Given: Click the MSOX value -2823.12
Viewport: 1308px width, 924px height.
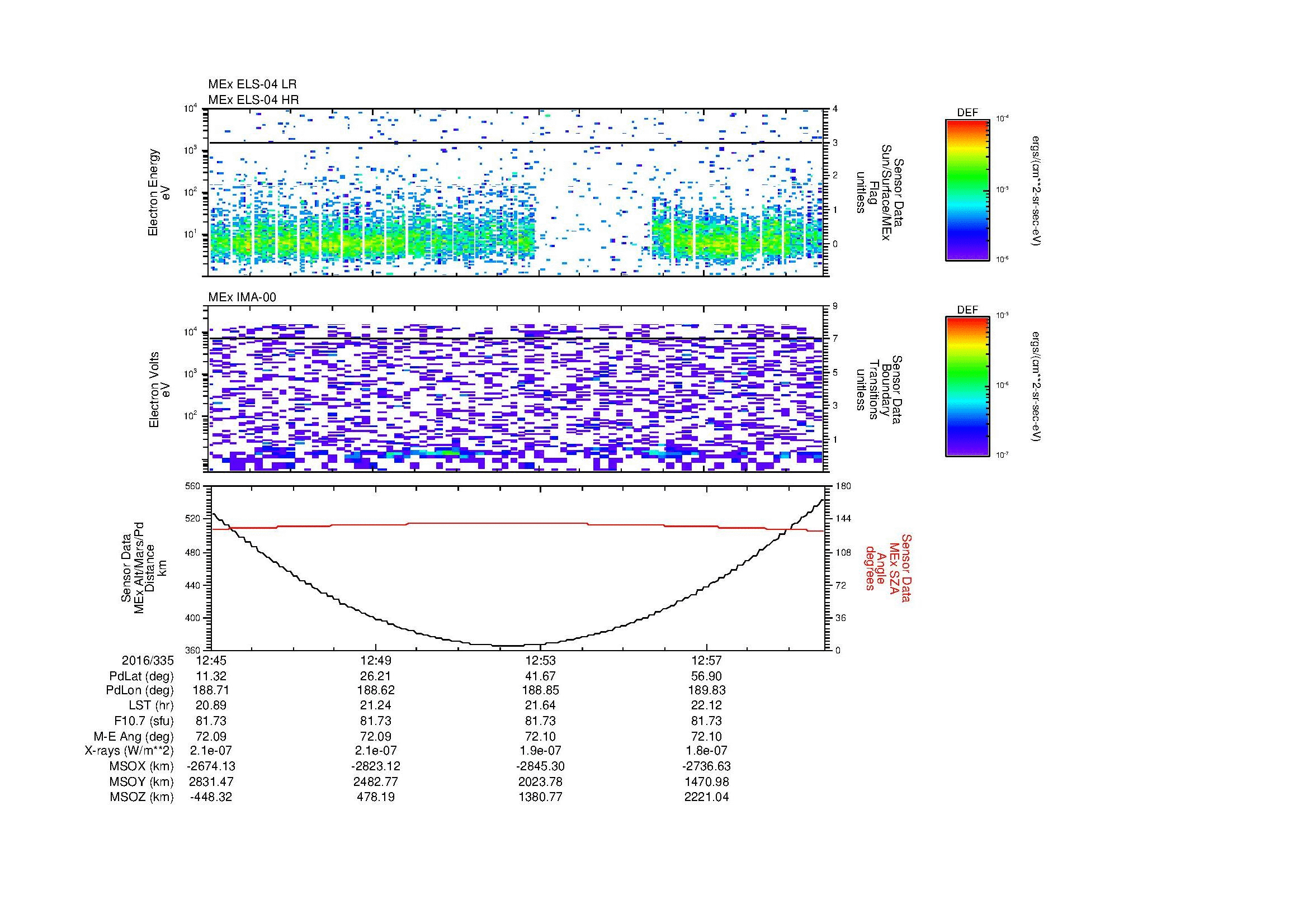Looking at the screenshot, I should 375,766.
